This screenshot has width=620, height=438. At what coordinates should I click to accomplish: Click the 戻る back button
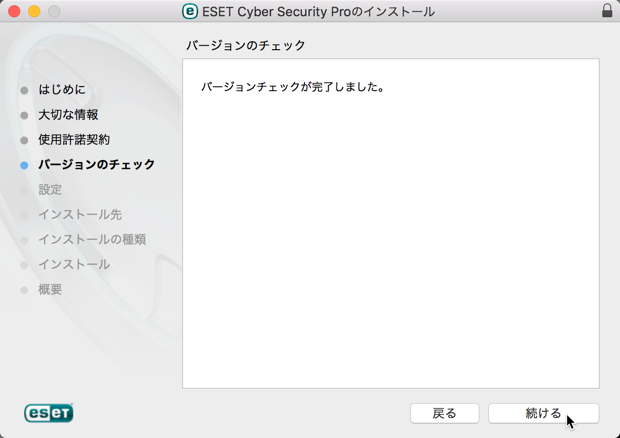click(445, 413)
